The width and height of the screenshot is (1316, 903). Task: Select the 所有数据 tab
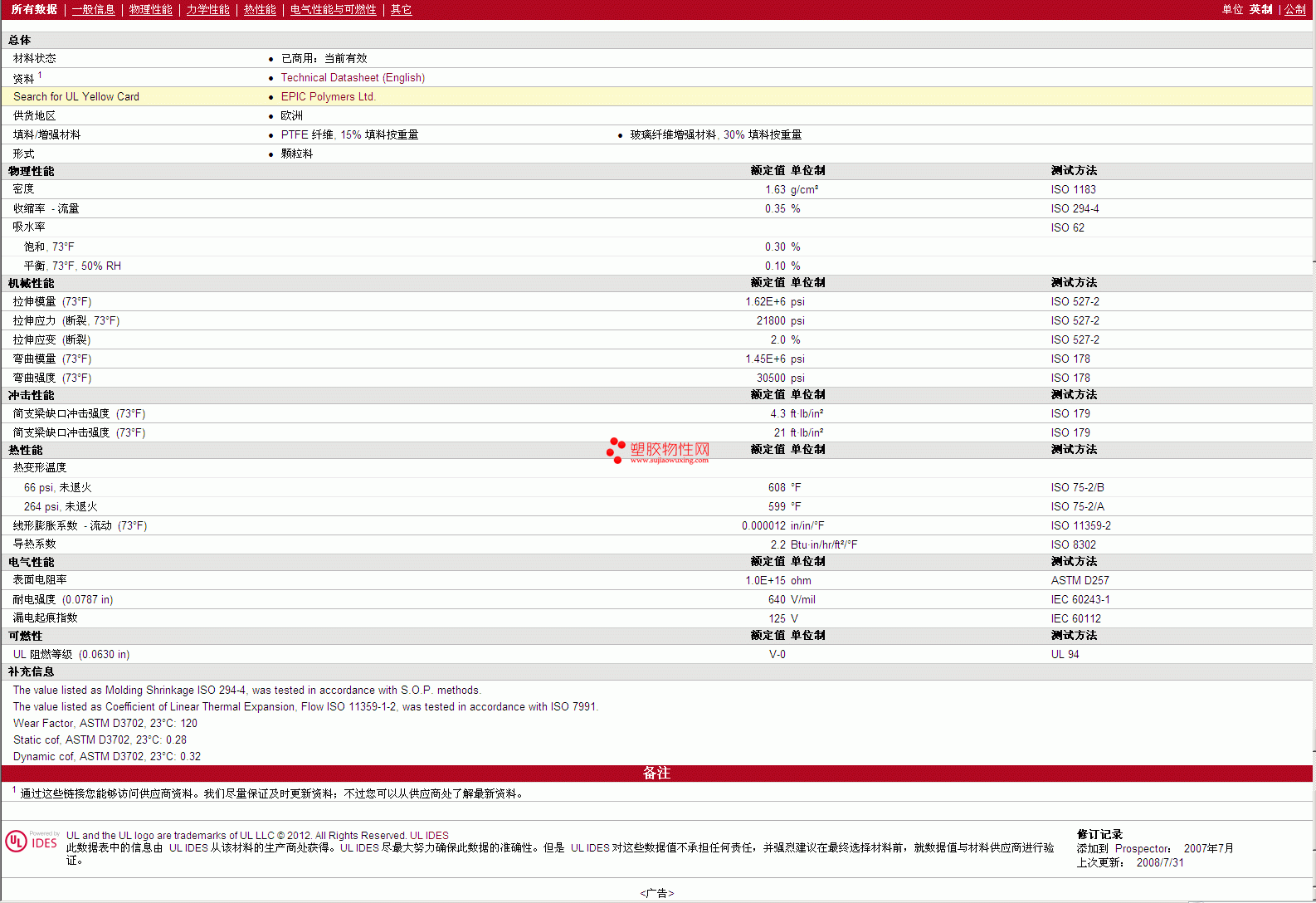(34, 10)
